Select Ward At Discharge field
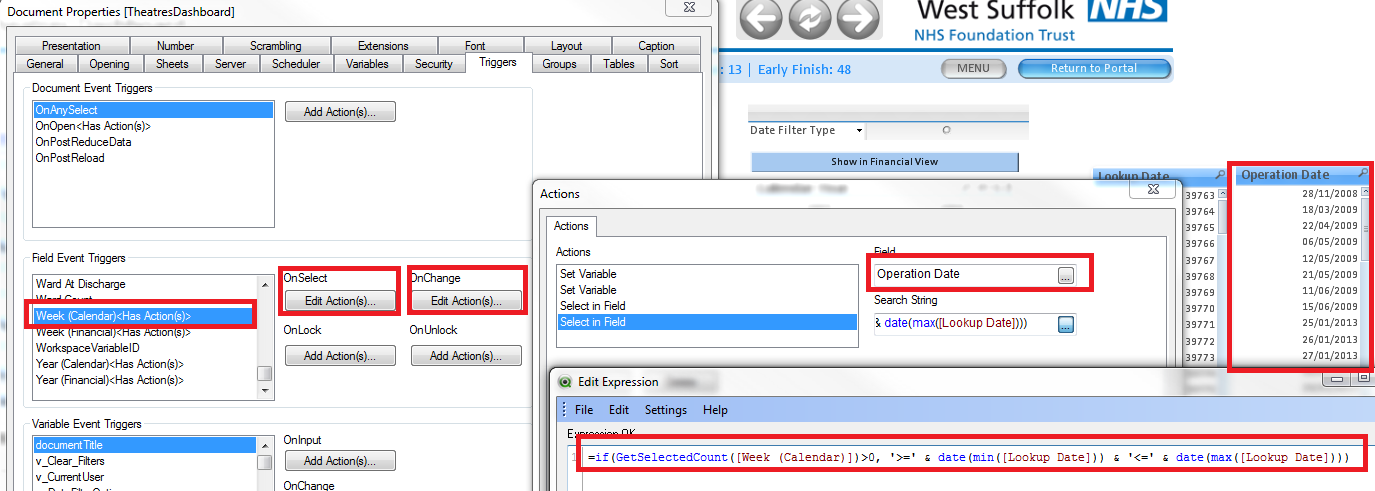The image size is (1375, 491). (144, 284)
